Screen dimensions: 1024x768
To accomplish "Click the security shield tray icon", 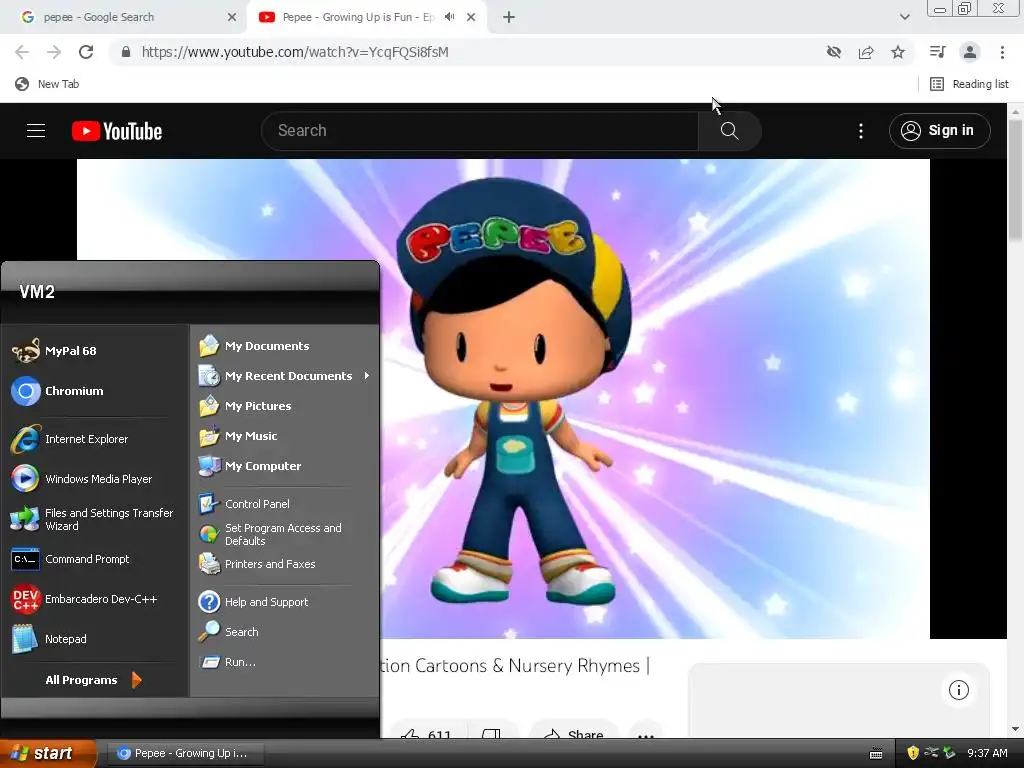I will click(913, 753).
